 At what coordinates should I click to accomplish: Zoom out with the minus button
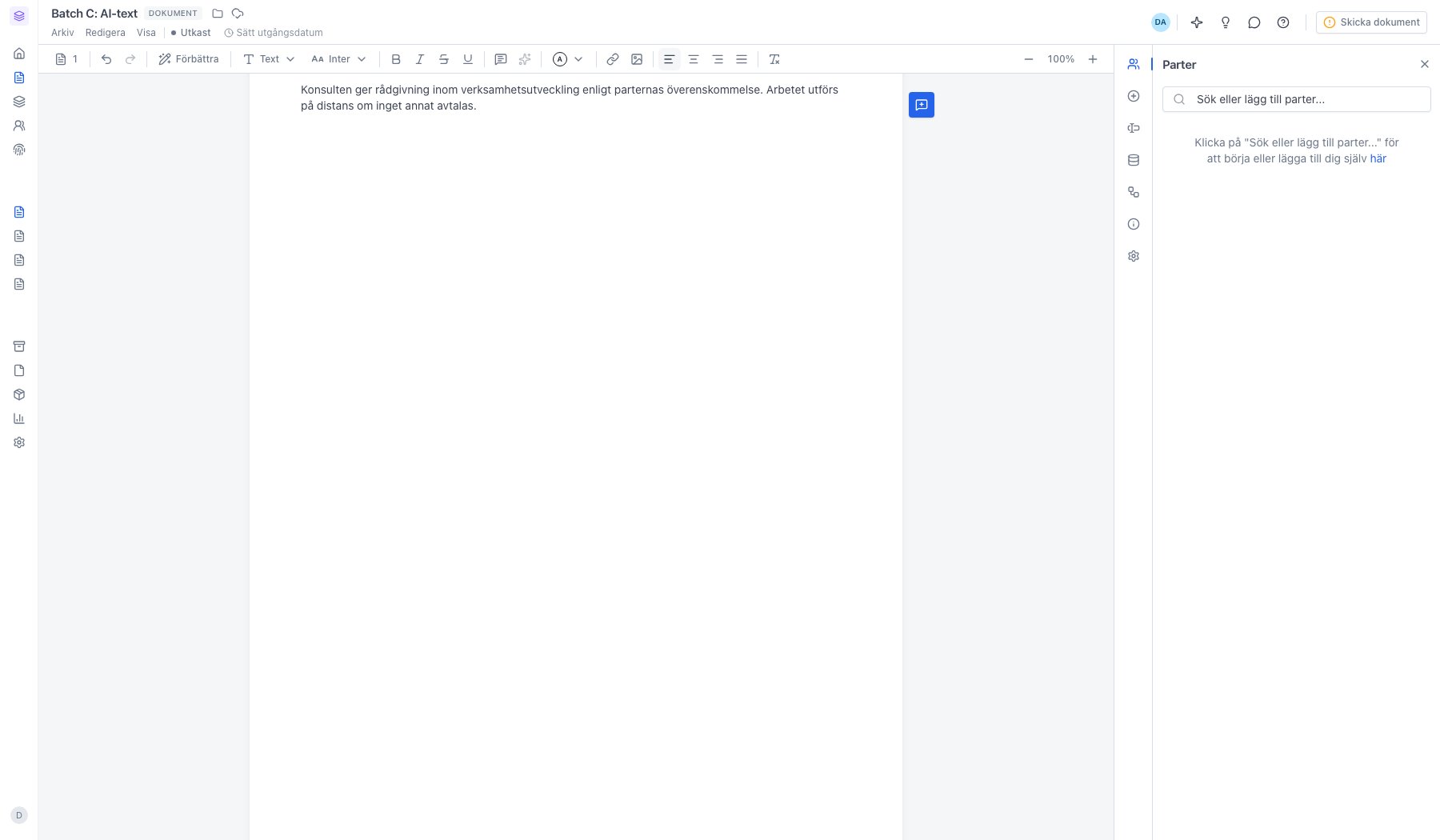click(x=1029, y=59)
